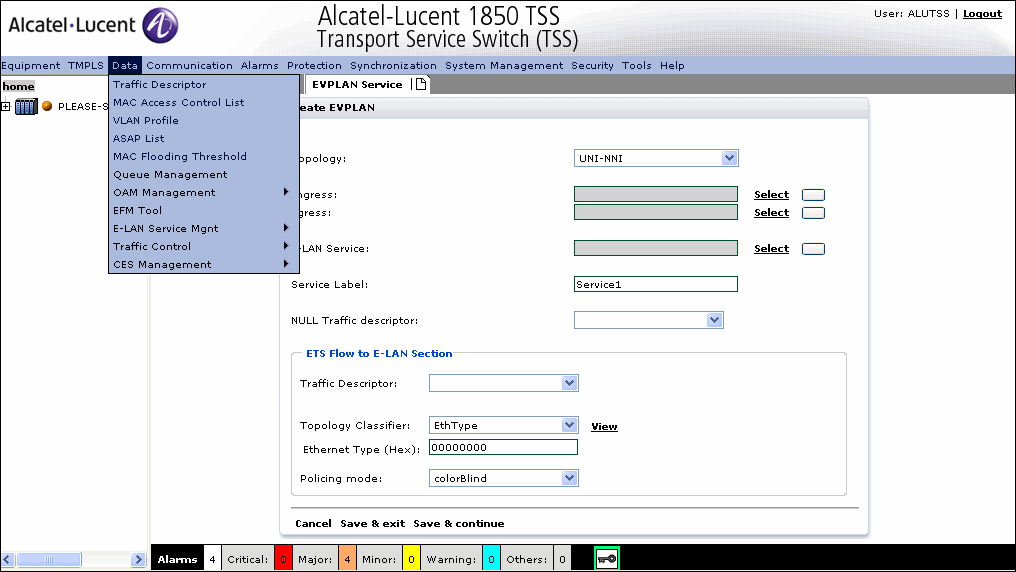The height and width of the screenshot is (572, 1016).
Task: Click the Alcatel-Lucent logo icon
Action: (160, 25)
